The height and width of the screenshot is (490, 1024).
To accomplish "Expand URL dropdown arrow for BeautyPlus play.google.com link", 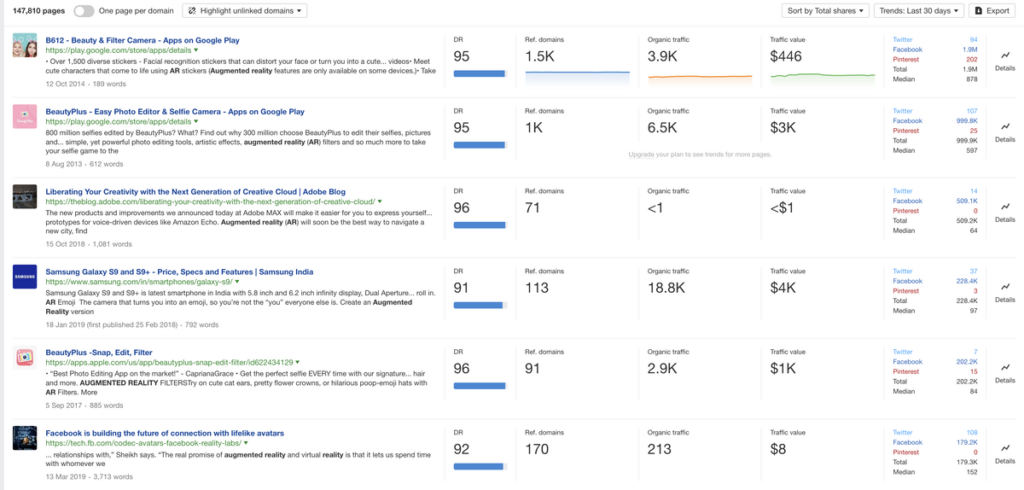I will click(195, 122).
